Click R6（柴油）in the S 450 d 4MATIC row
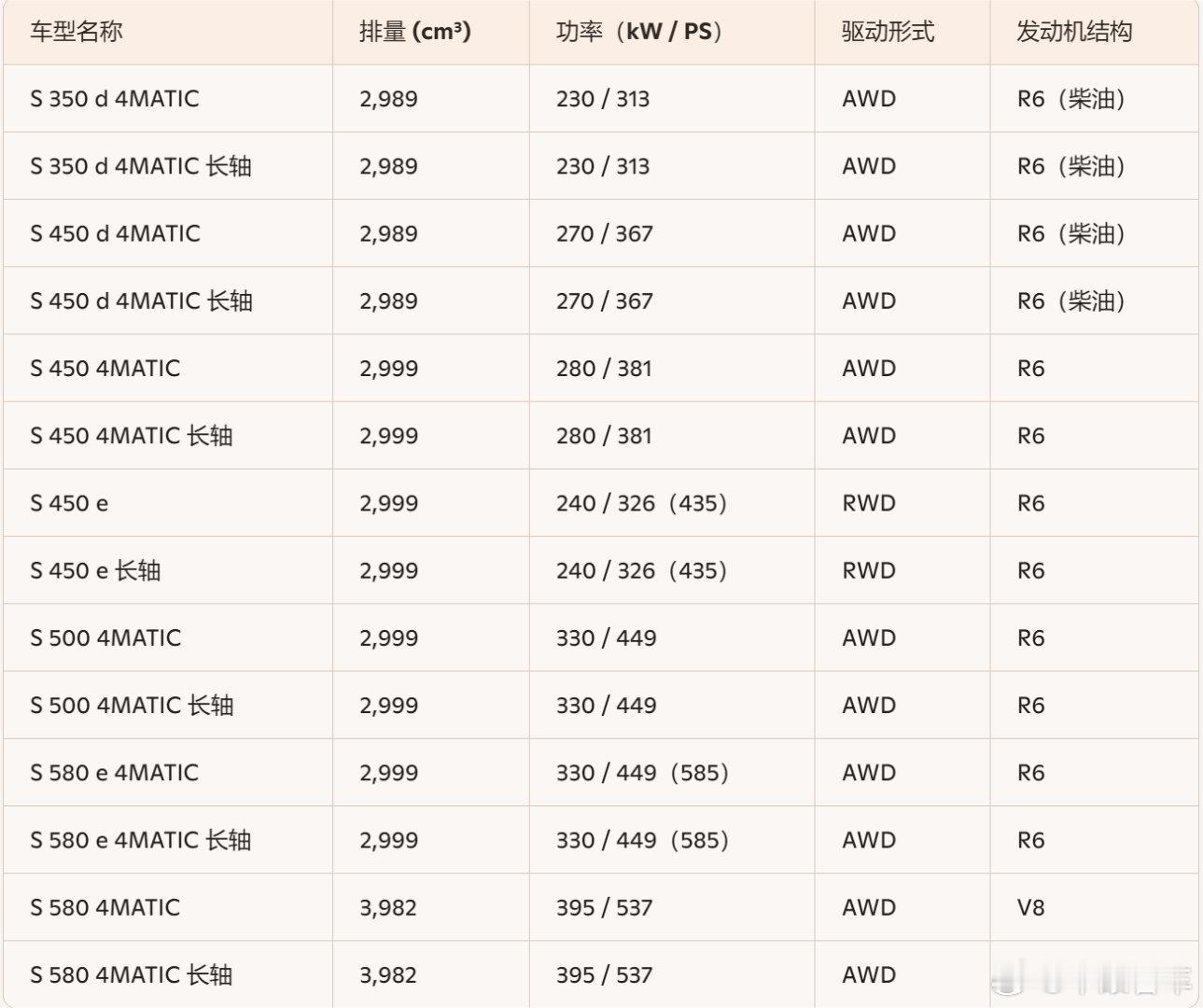This screenshot has height=1008, width=1203. click(1072, 233)
